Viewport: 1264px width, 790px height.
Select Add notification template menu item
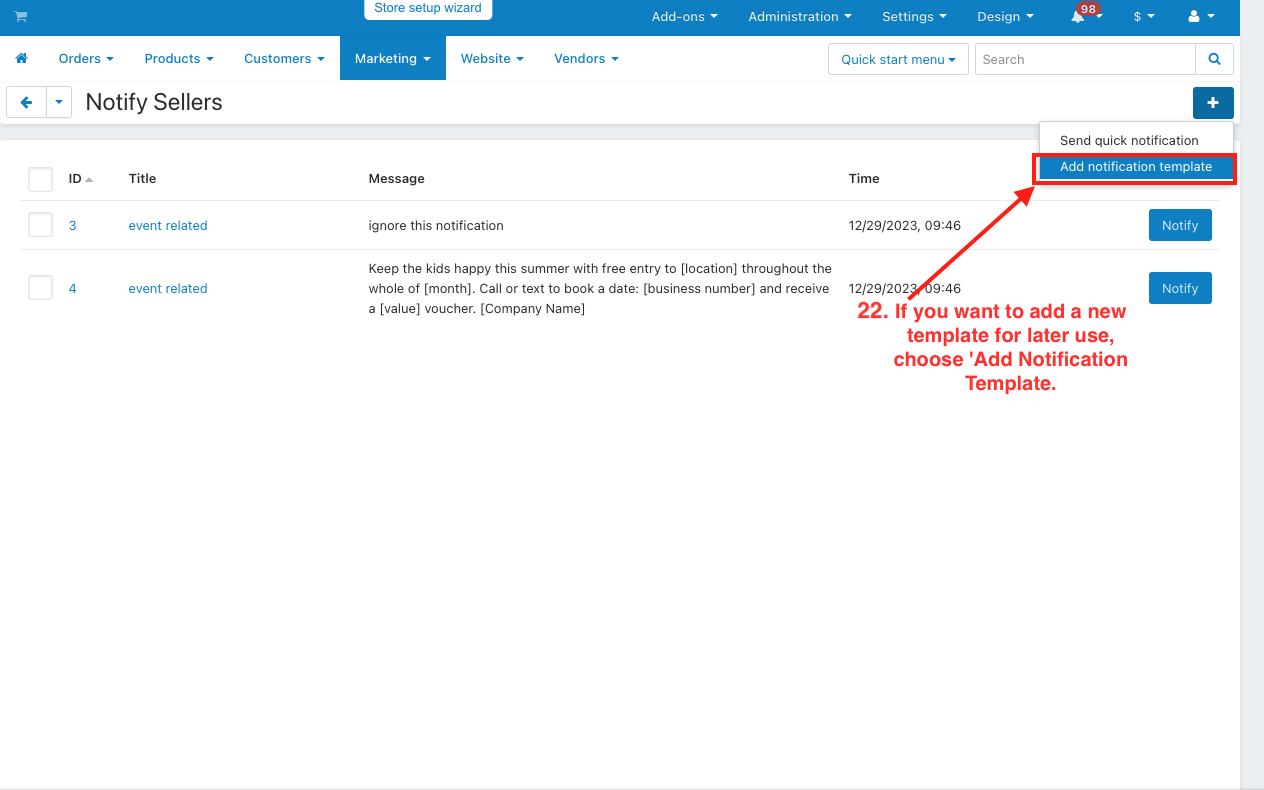(x=1135, y=167)
